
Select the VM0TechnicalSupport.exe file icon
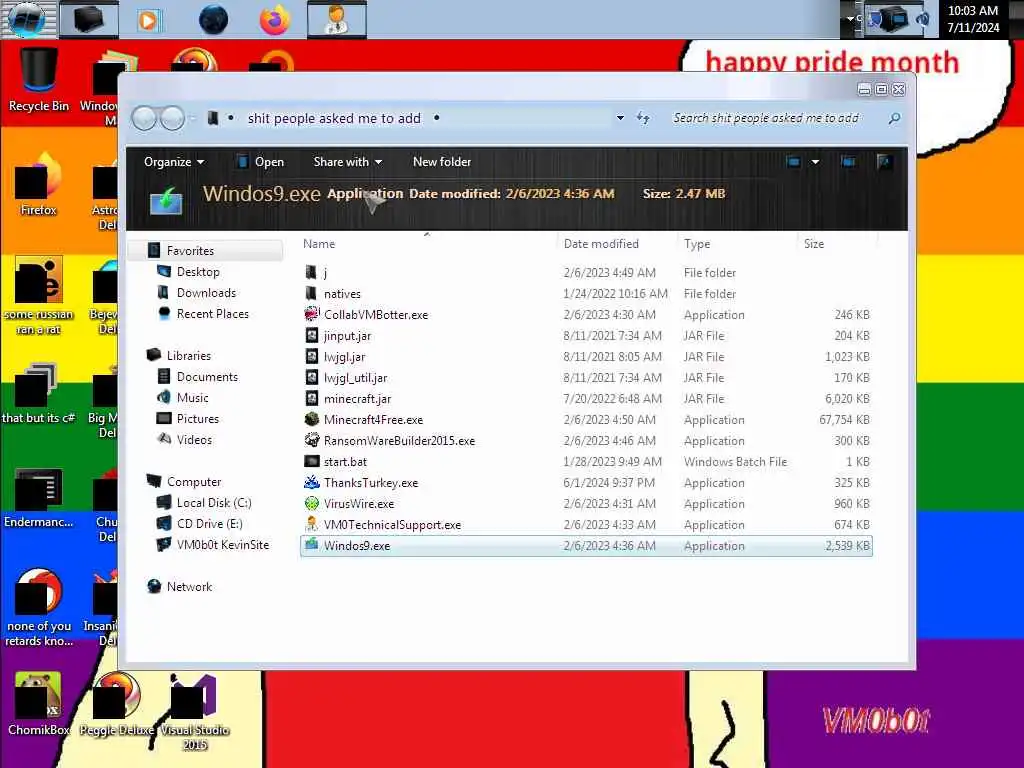point(312,524)
